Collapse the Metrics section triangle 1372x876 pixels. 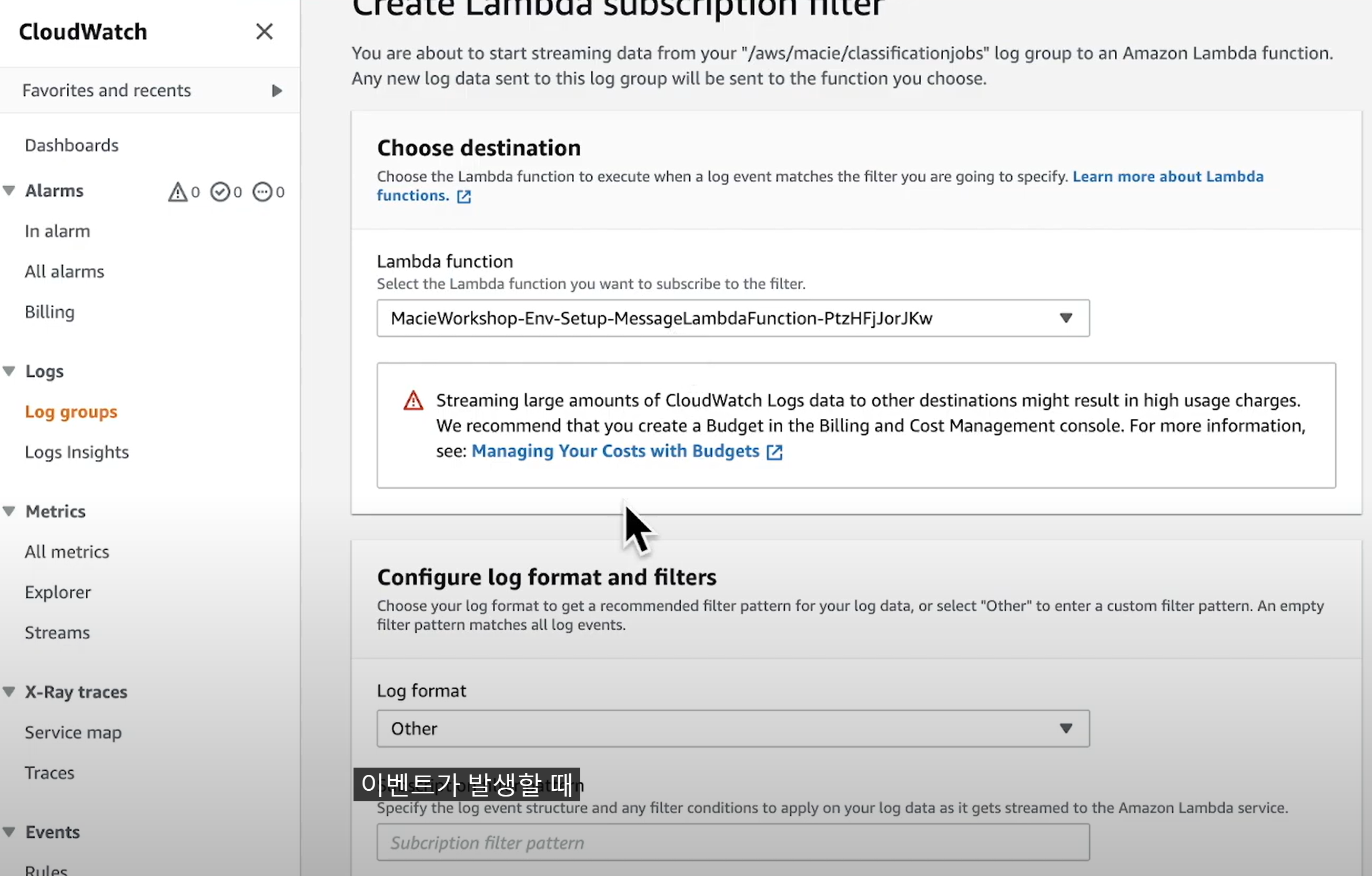(x=9, y=511)
